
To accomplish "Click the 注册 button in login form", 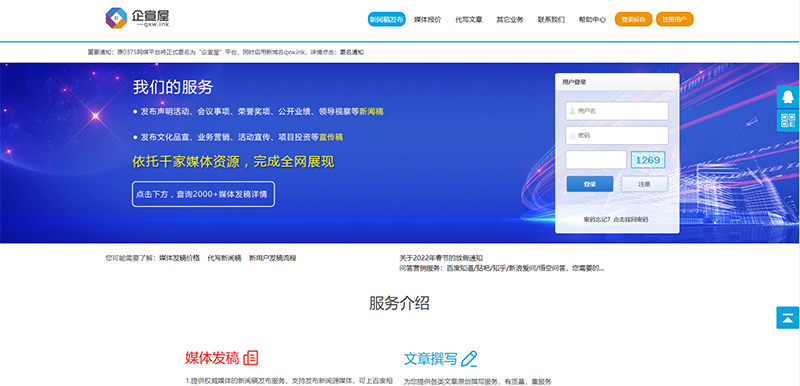I will pos(644,184).
